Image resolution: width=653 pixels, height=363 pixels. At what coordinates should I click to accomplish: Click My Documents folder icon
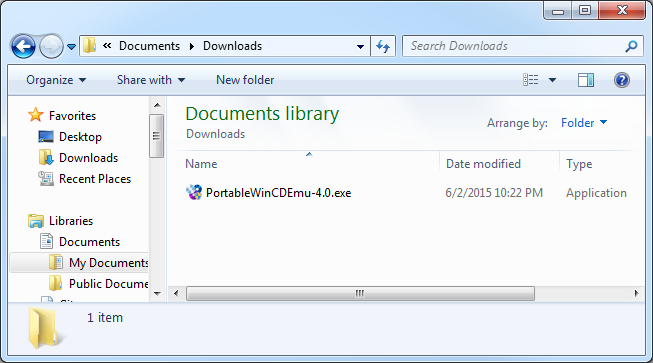[x=55, y=262]
